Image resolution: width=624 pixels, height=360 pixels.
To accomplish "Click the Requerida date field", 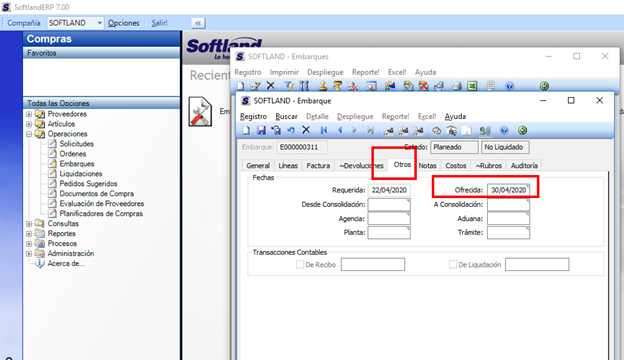I will coord(389,190).
